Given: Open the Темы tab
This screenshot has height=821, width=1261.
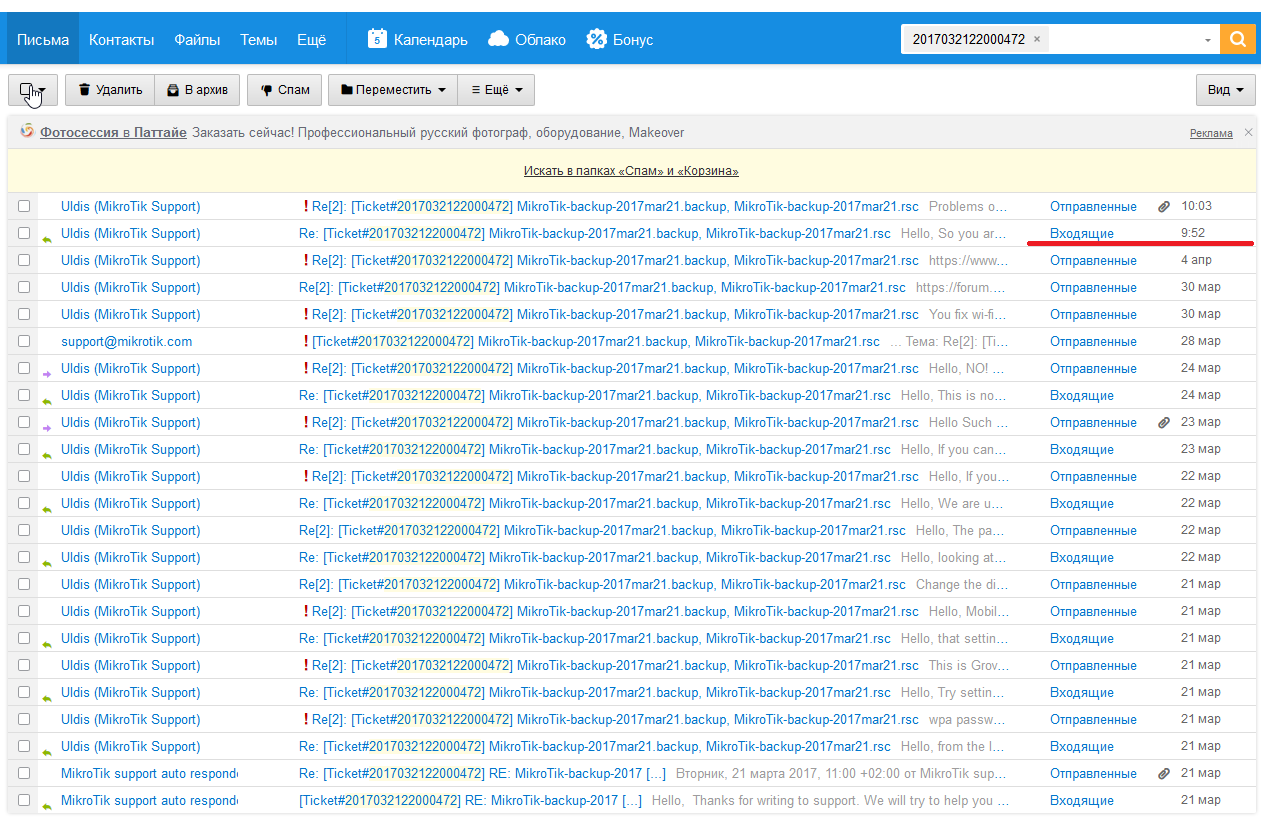Looking at the screenshot, I should 259,40.
